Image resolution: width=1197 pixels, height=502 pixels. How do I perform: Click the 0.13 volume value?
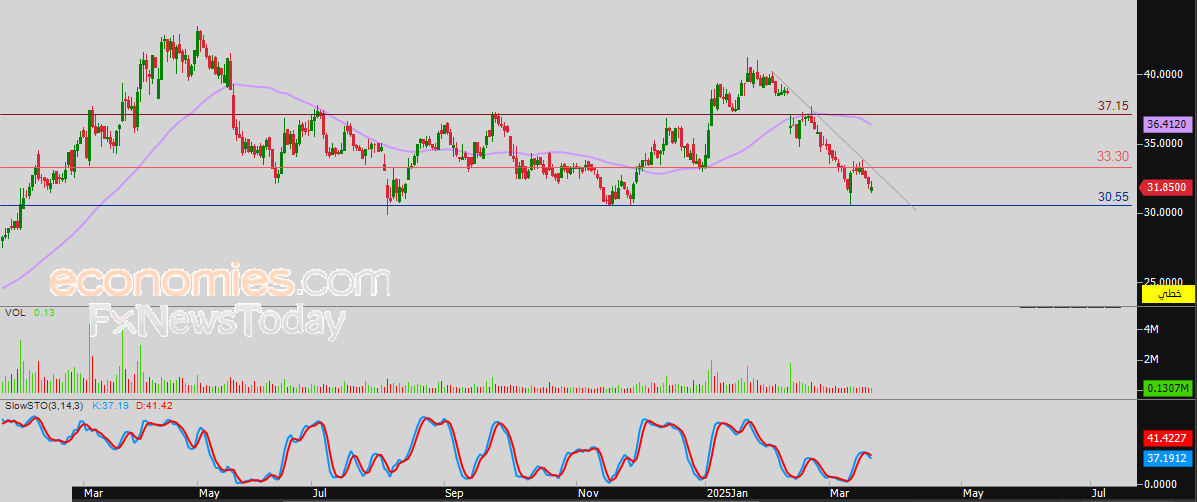point(42,313)
